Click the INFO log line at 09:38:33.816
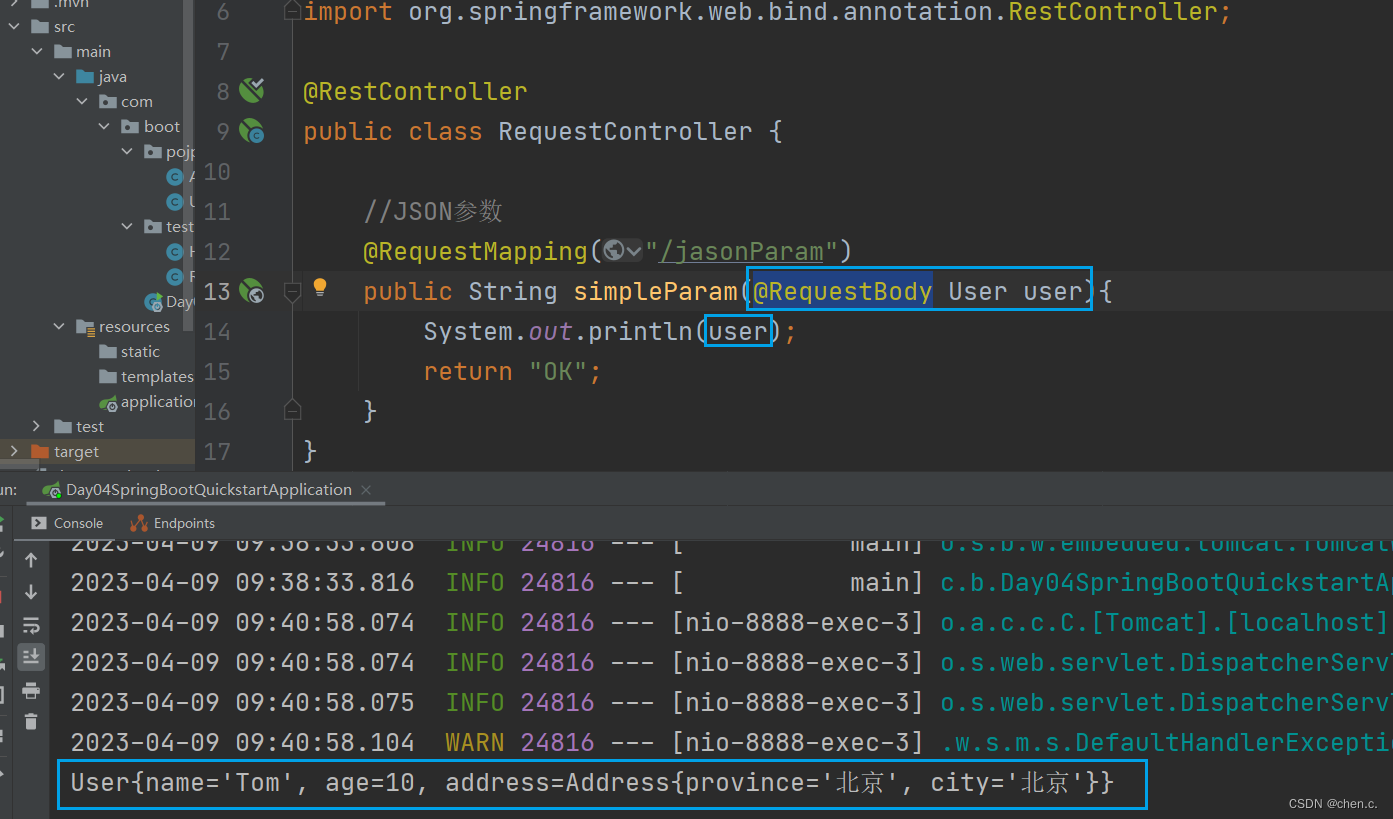Screen dimensions: 1393x819 point(730,582)
